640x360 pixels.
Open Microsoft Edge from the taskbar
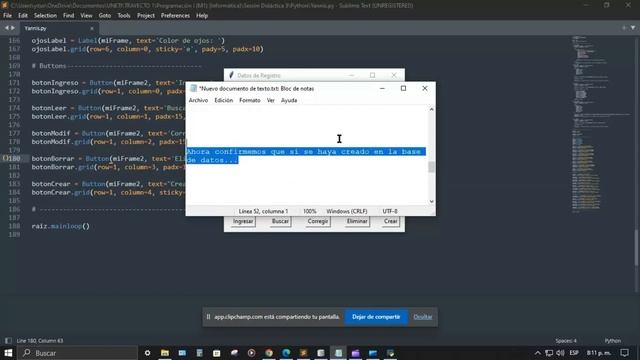(286, 353)
